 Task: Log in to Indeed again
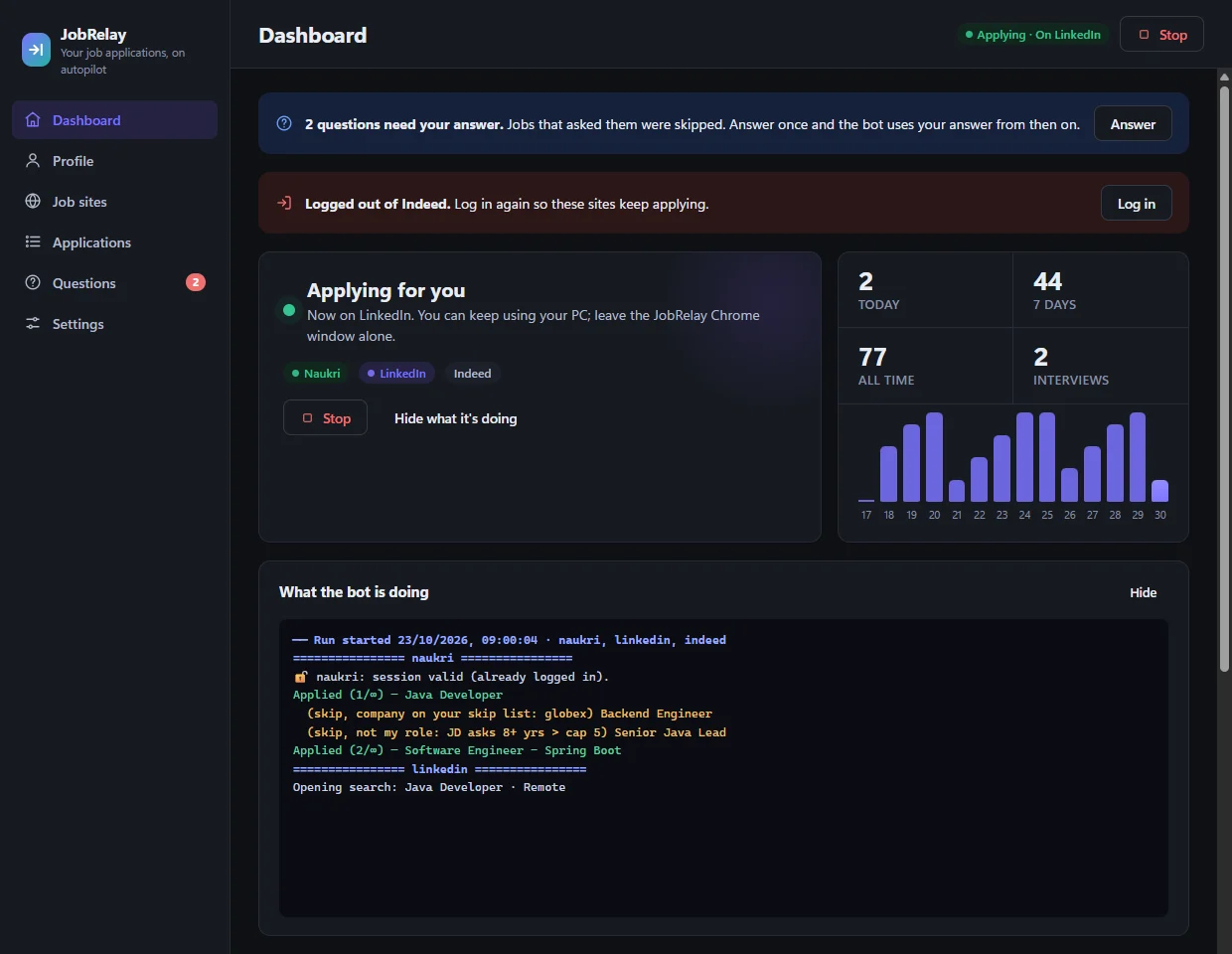point(1136,204)
